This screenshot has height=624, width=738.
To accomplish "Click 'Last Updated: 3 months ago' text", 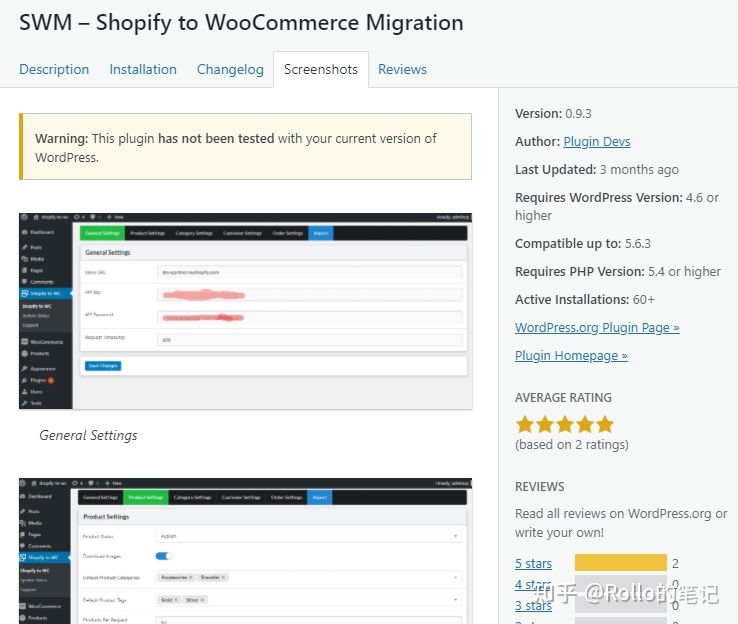I will 597,169.
